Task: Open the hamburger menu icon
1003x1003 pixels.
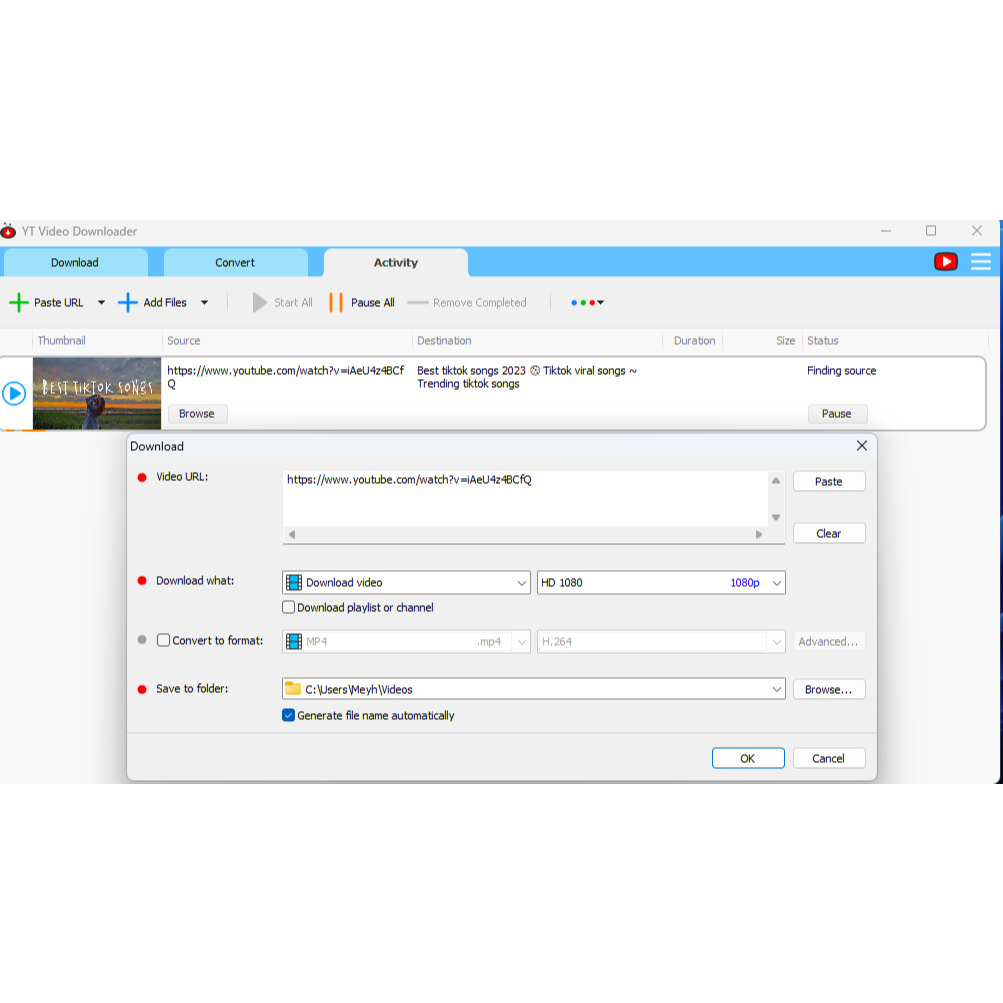Action: point(981,262)
